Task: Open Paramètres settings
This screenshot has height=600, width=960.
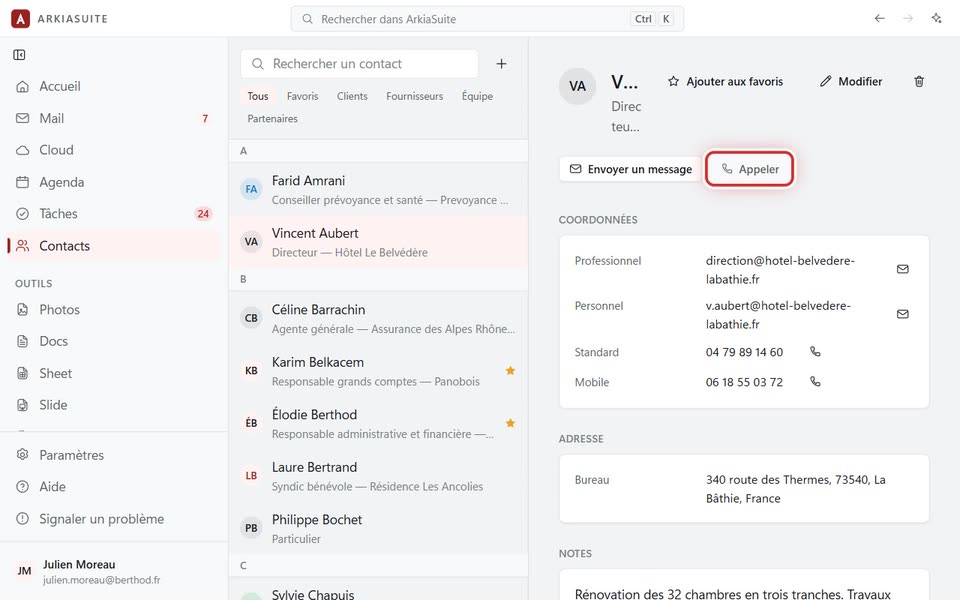Action: (114, 455)
